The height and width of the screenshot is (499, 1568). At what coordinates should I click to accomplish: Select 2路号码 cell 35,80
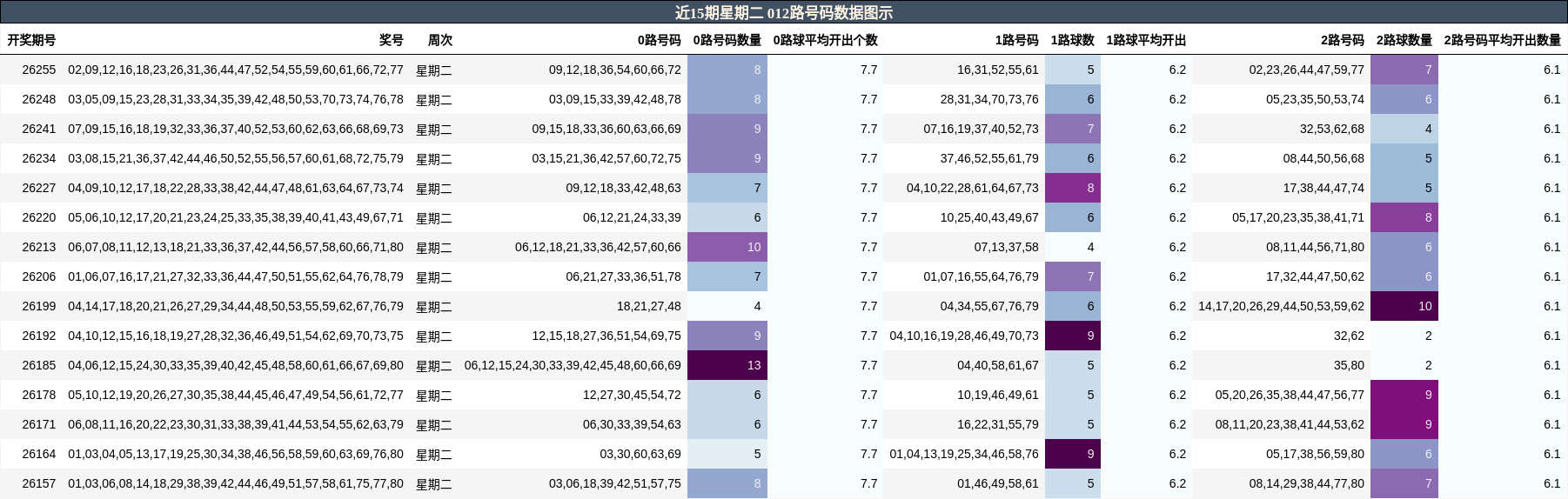click(x=1350, y=365)
